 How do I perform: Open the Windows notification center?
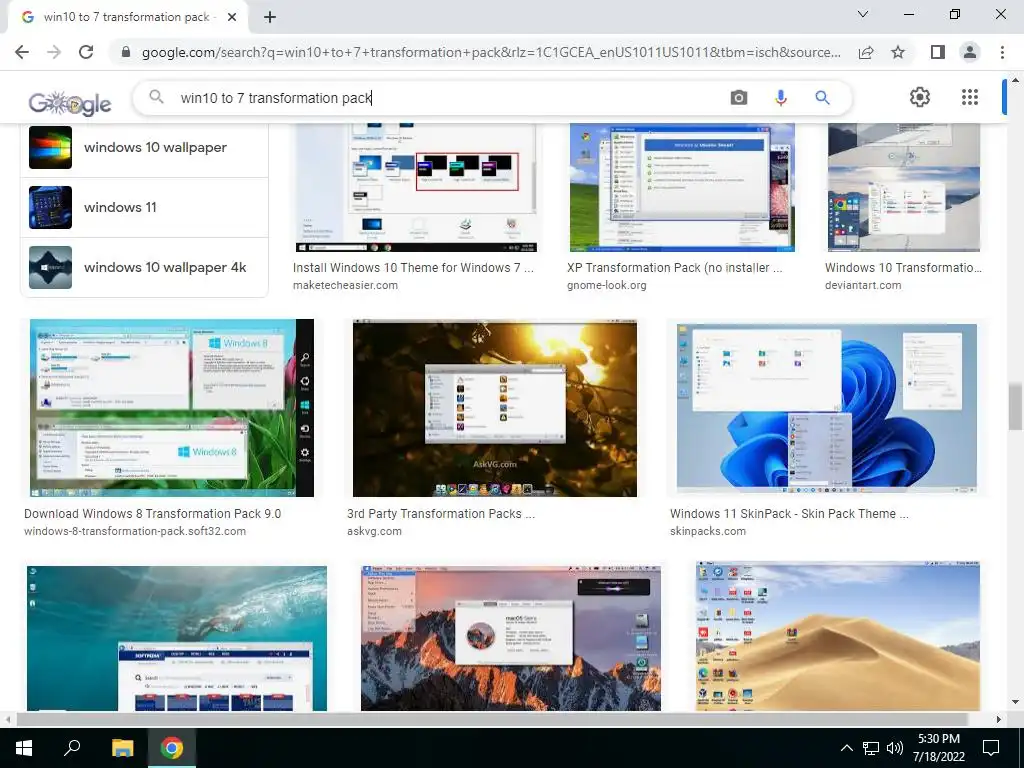click(x=991, y=748)
